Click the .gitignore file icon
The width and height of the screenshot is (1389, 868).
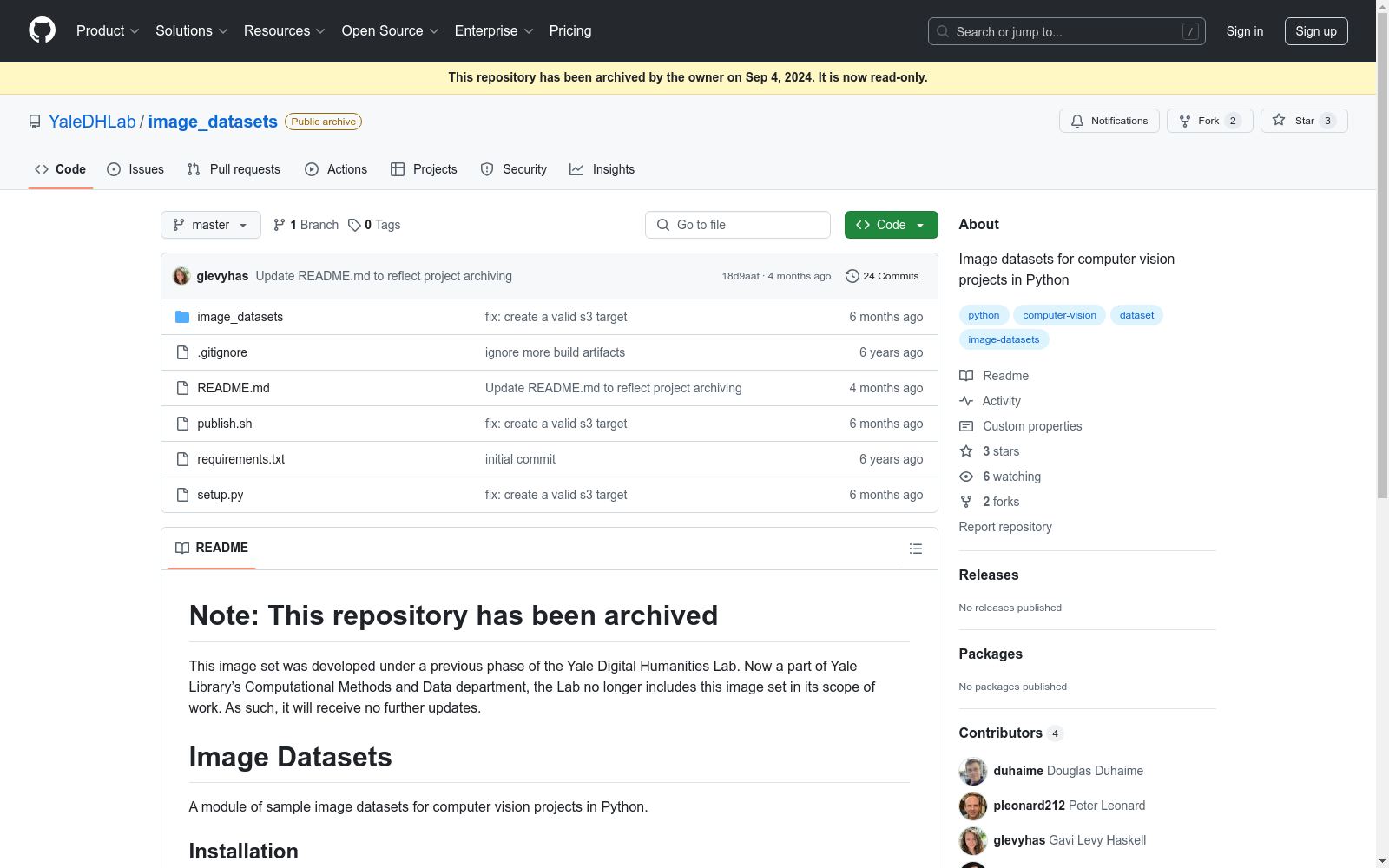[182, 352]
